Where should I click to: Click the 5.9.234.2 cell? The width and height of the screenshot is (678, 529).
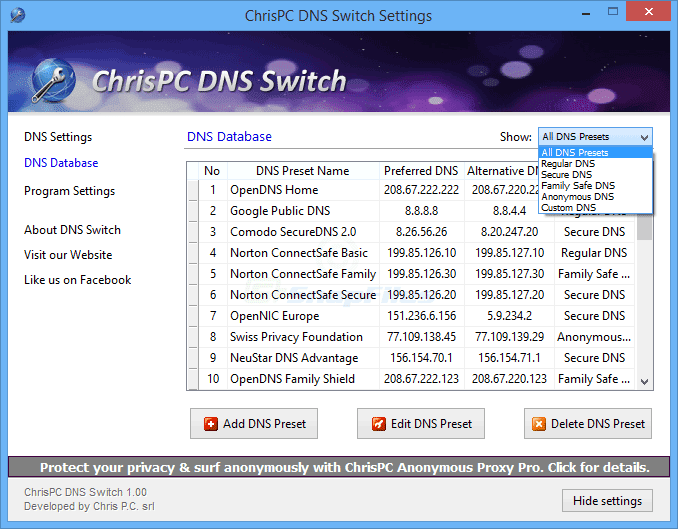(509, 316)
